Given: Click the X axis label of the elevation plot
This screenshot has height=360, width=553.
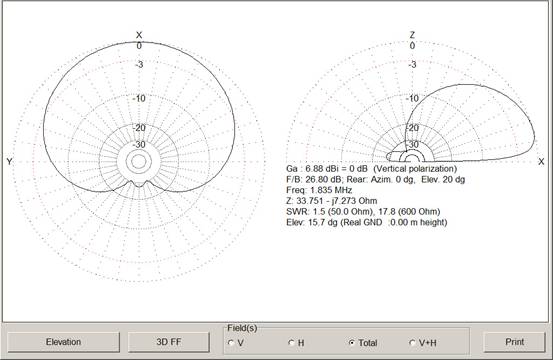Looking at the screenshot, I should (x=541, y=161).
